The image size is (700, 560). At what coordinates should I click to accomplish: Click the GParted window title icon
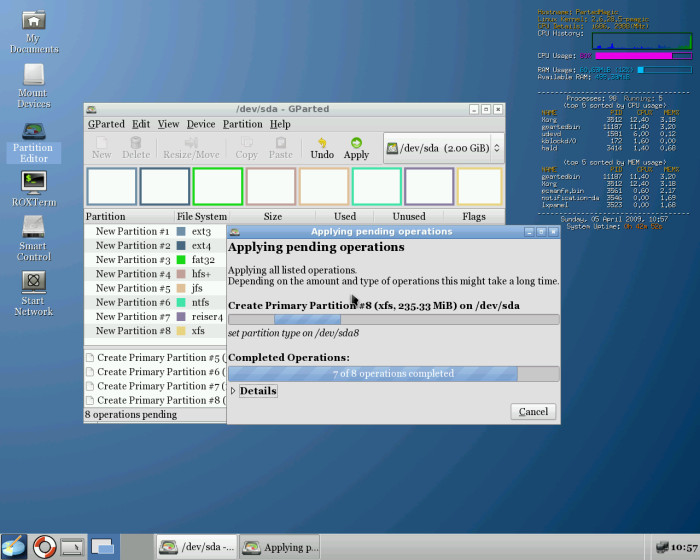pos(92,109)
